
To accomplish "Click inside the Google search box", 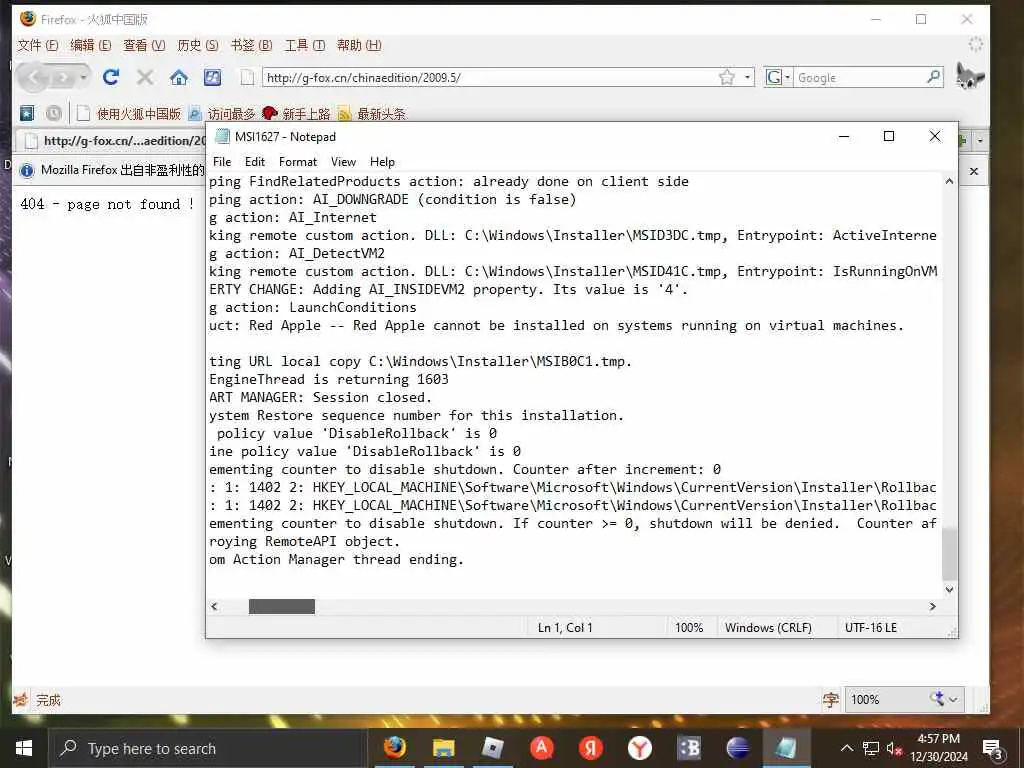I will (x=859, y=78).
